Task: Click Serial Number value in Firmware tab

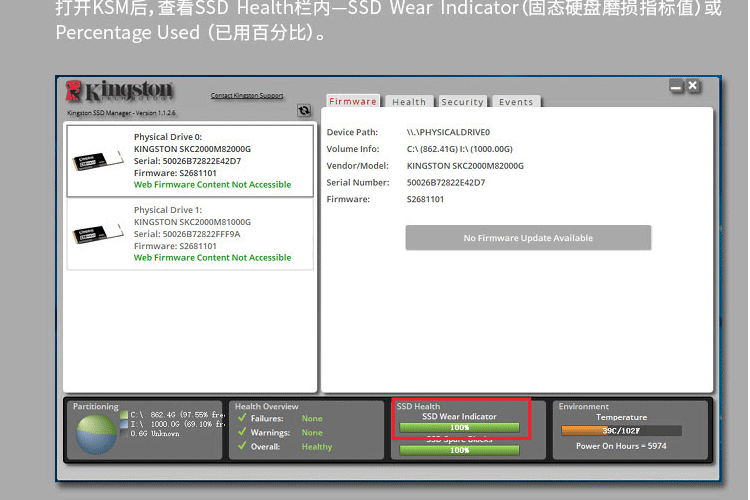Action: pyautogui.click(x=446, y=182)
